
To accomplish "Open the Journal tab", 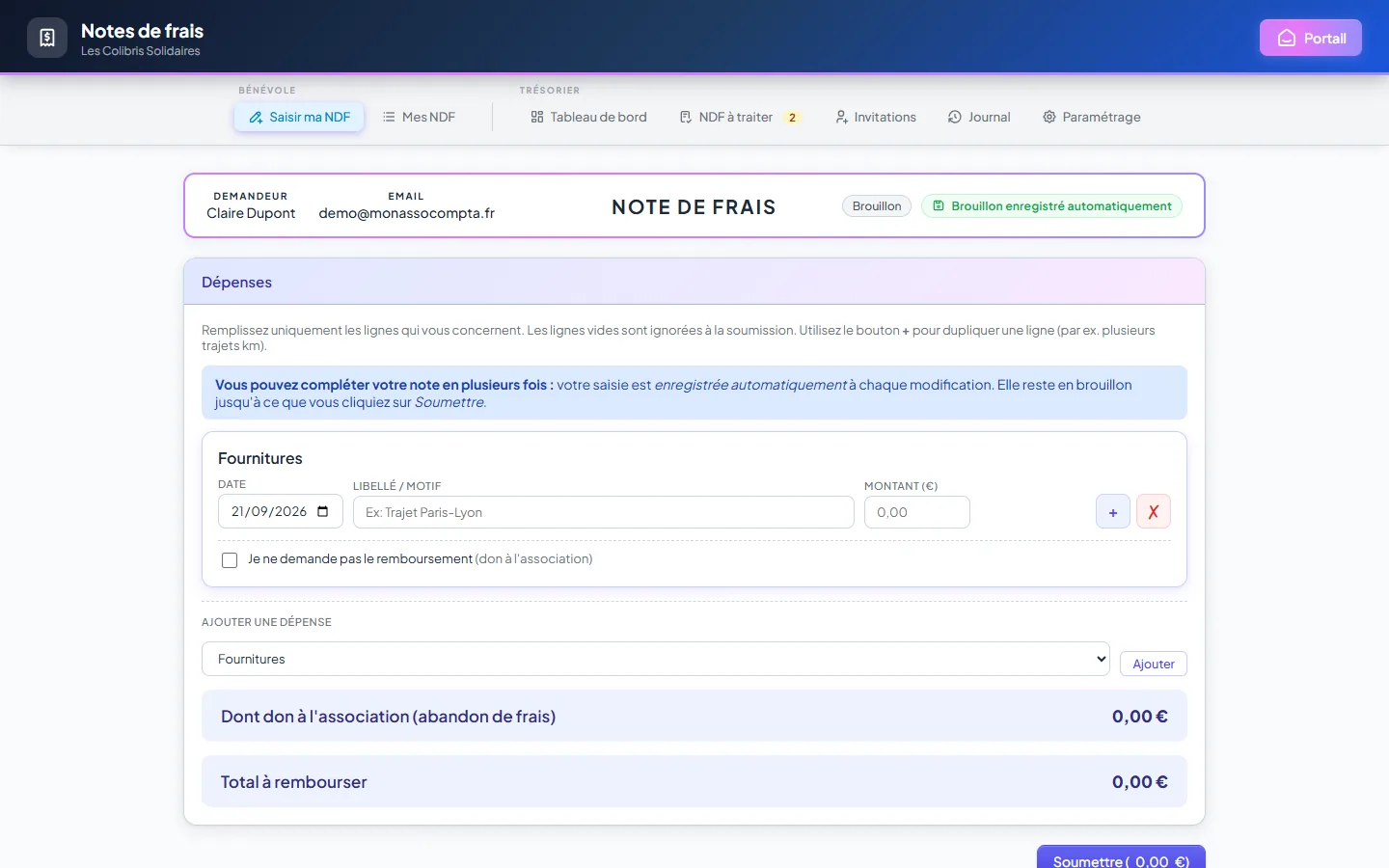I will [979, 117].
